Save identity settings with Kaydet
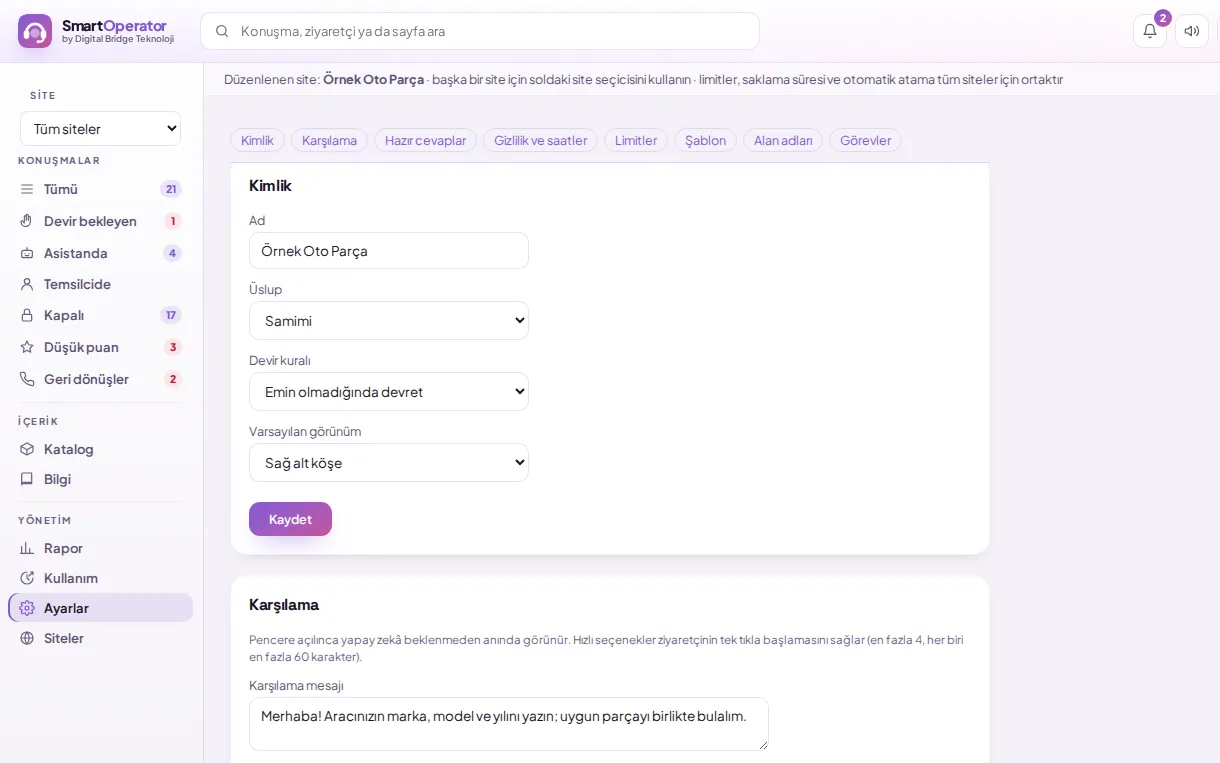 coord(290,519)
